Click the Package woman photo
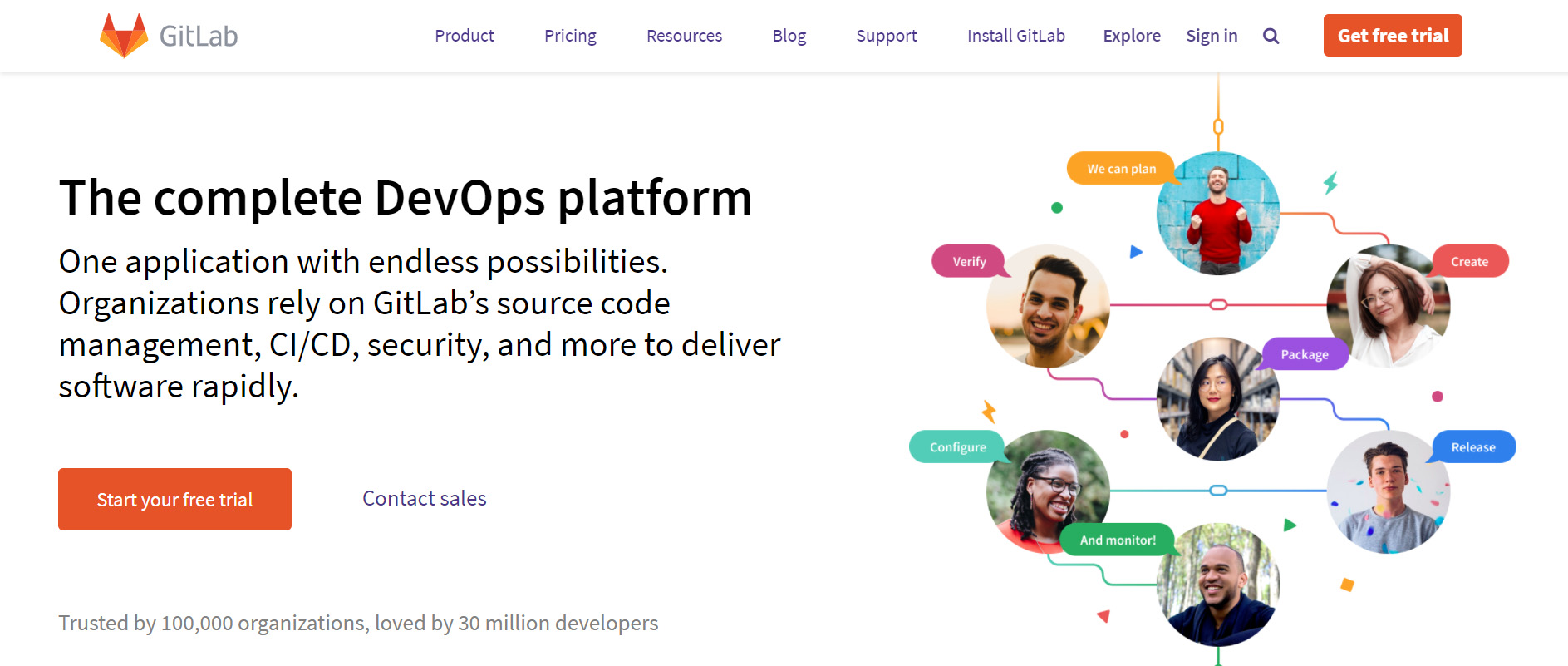The height and width of the screenshot is (666, 1568). coord(1218,399)
